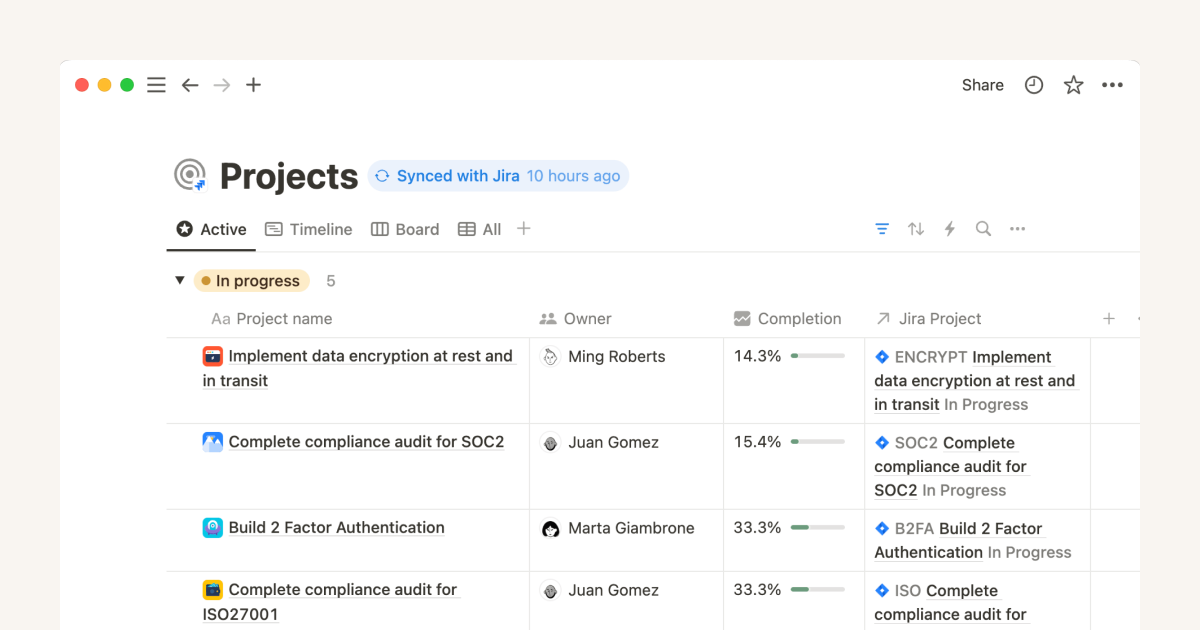Image resolution: width=1200 pixels, height=630 pixels.
Task: Click the Jira sync refresh icon
Action: pos(382,175)
